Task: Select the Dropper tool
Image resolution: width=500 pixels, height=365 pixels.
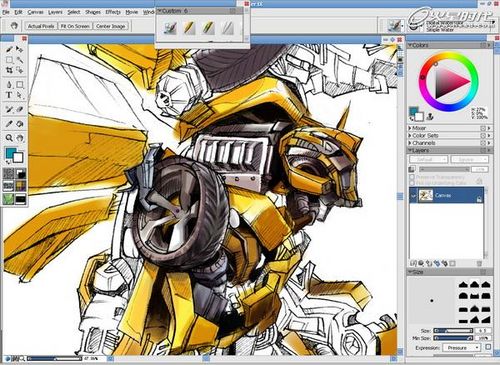Action: coord(9,124)
